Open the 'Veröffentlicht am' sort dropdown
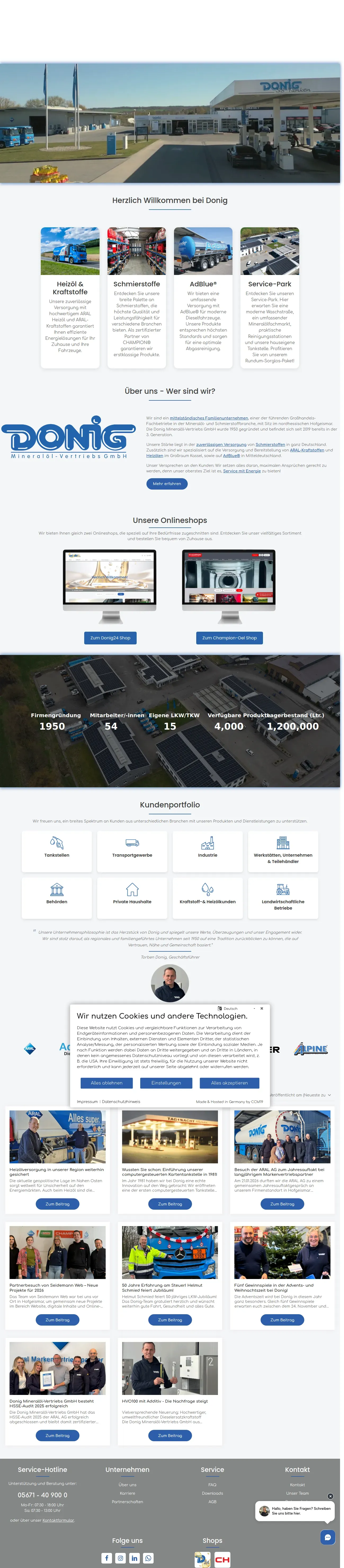 pos(300,1095)
